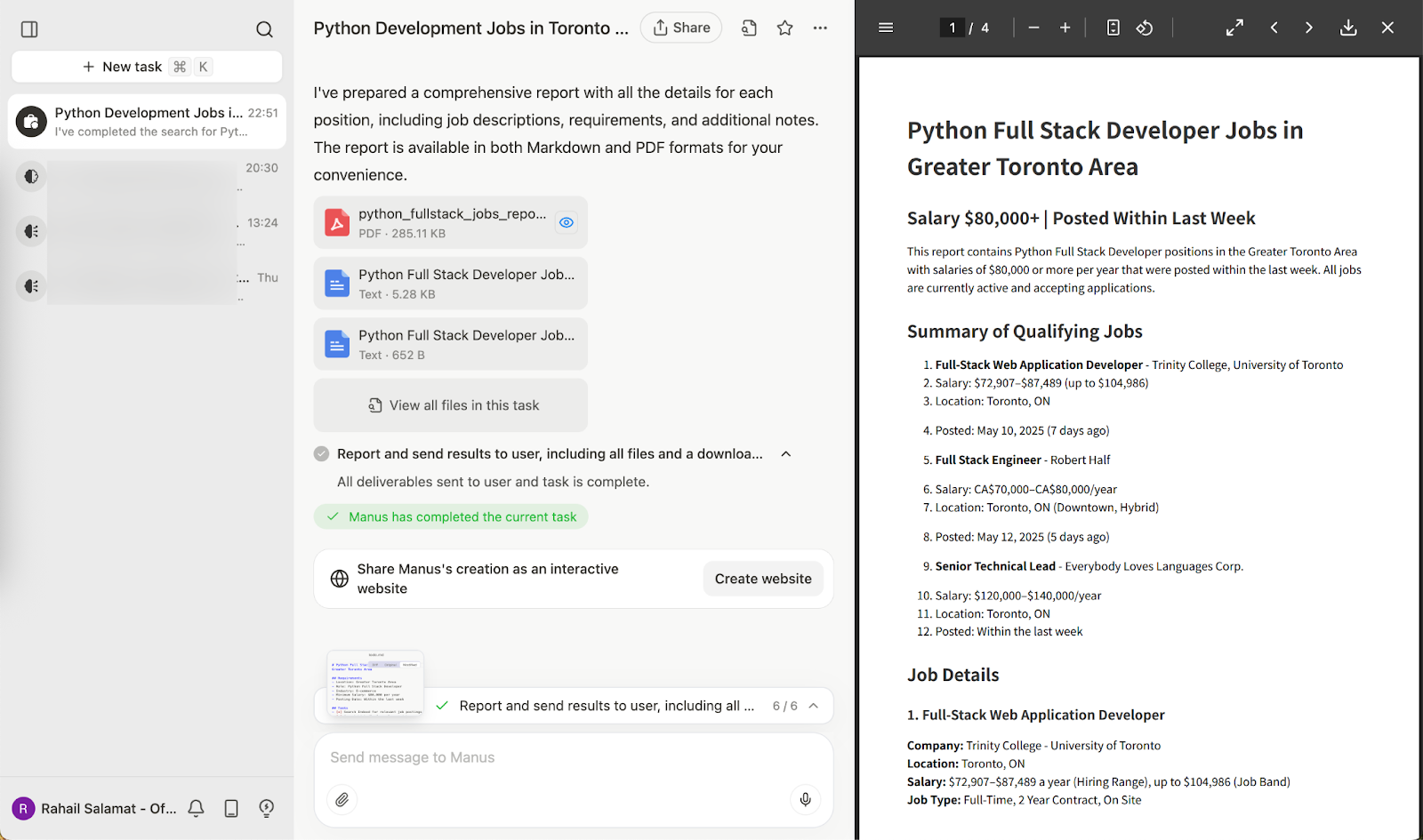Viewport: 1423px width, 840px height.
Task: Open Python Development Jobs task in sidebar
Action: (147, 122)
